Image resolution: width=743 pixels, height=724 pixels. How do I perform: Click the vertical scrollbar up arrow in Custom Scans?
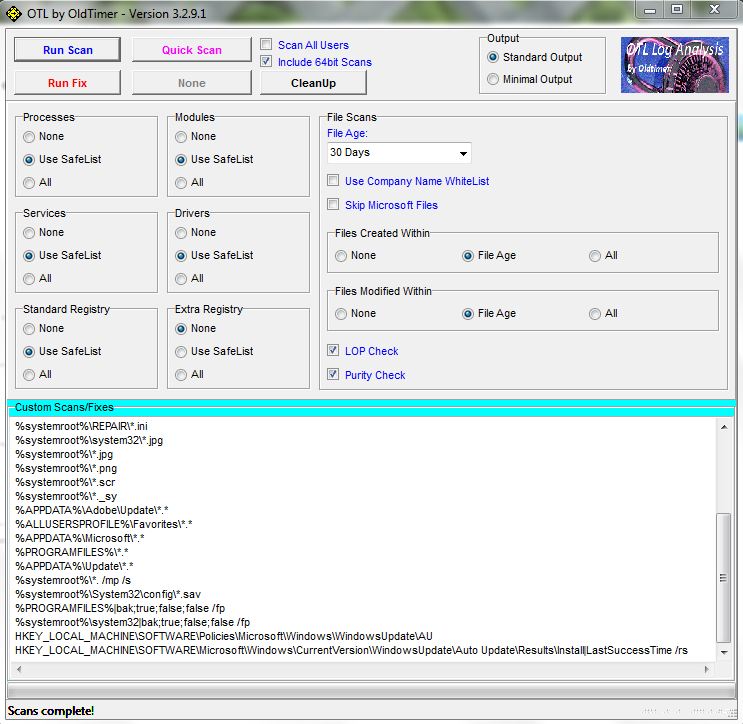tap(724, 427)
